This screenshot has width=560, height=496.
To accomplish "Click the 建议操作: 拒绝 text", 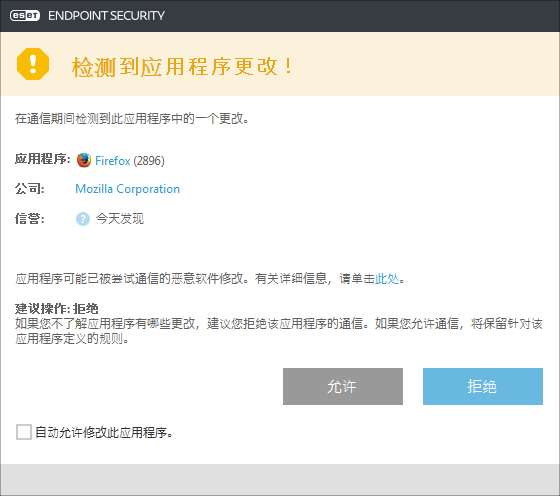I will pos(56,309).
